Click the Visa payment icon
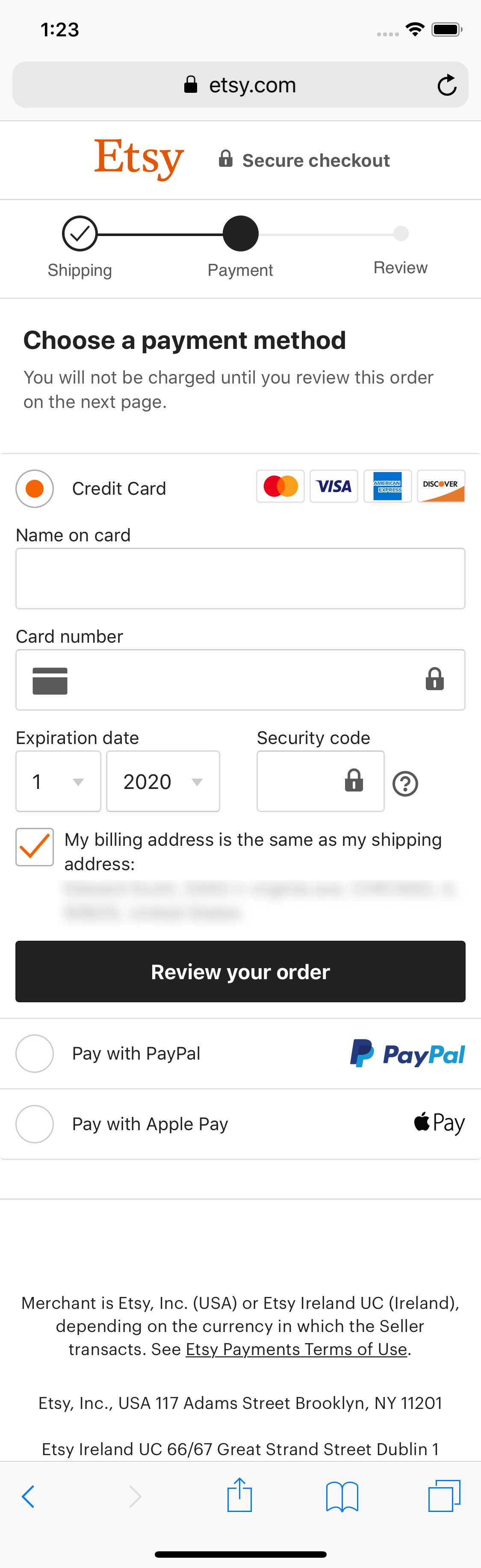Image resolution: width=481 pixels, height=1568 pixels. click(x=333, y=486)
